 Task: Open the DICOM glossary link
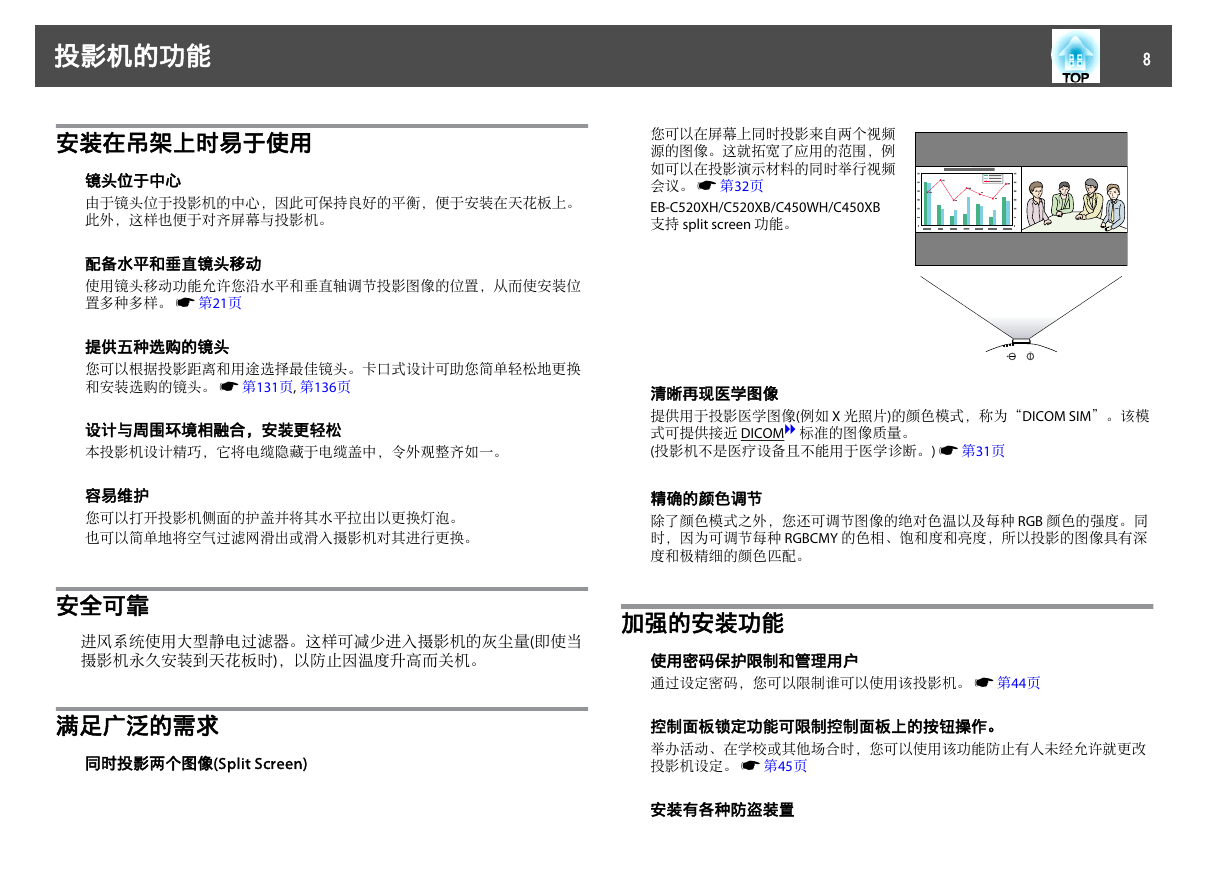(762, 434)
